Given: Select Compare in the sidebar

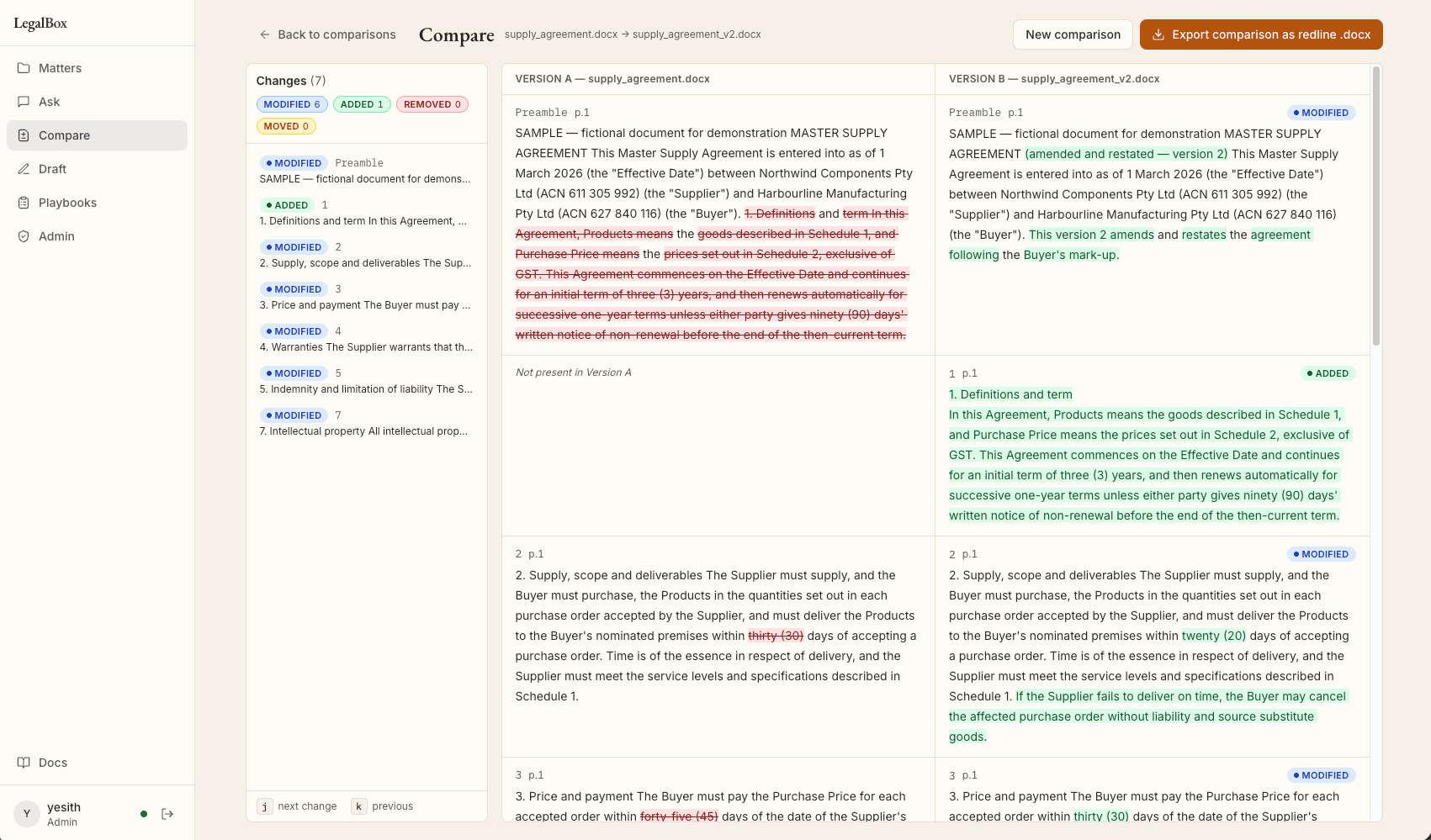Looking at the screenshot, I should tap(97, 135).
